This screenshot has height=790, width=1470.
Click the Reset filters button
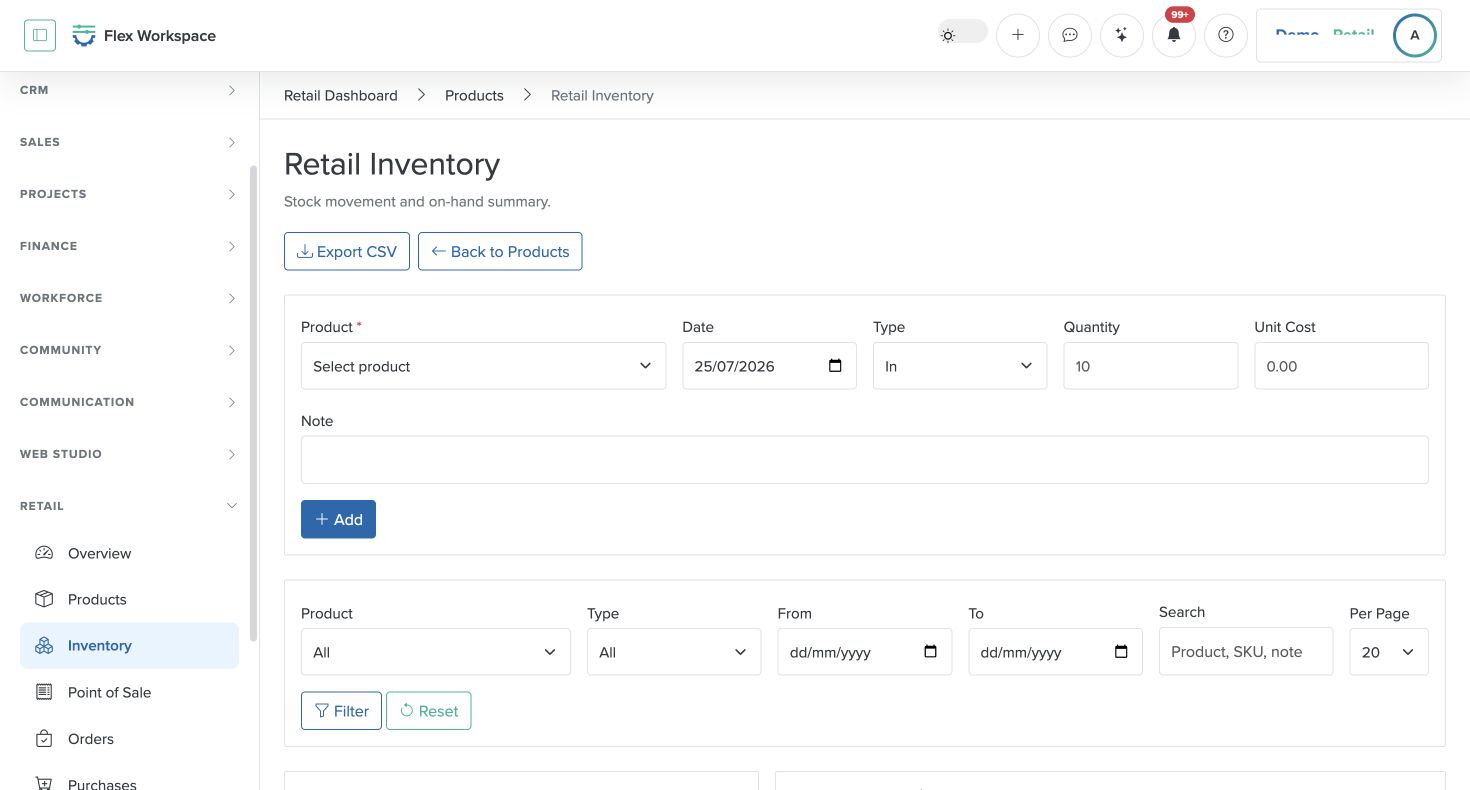point(429,711)
